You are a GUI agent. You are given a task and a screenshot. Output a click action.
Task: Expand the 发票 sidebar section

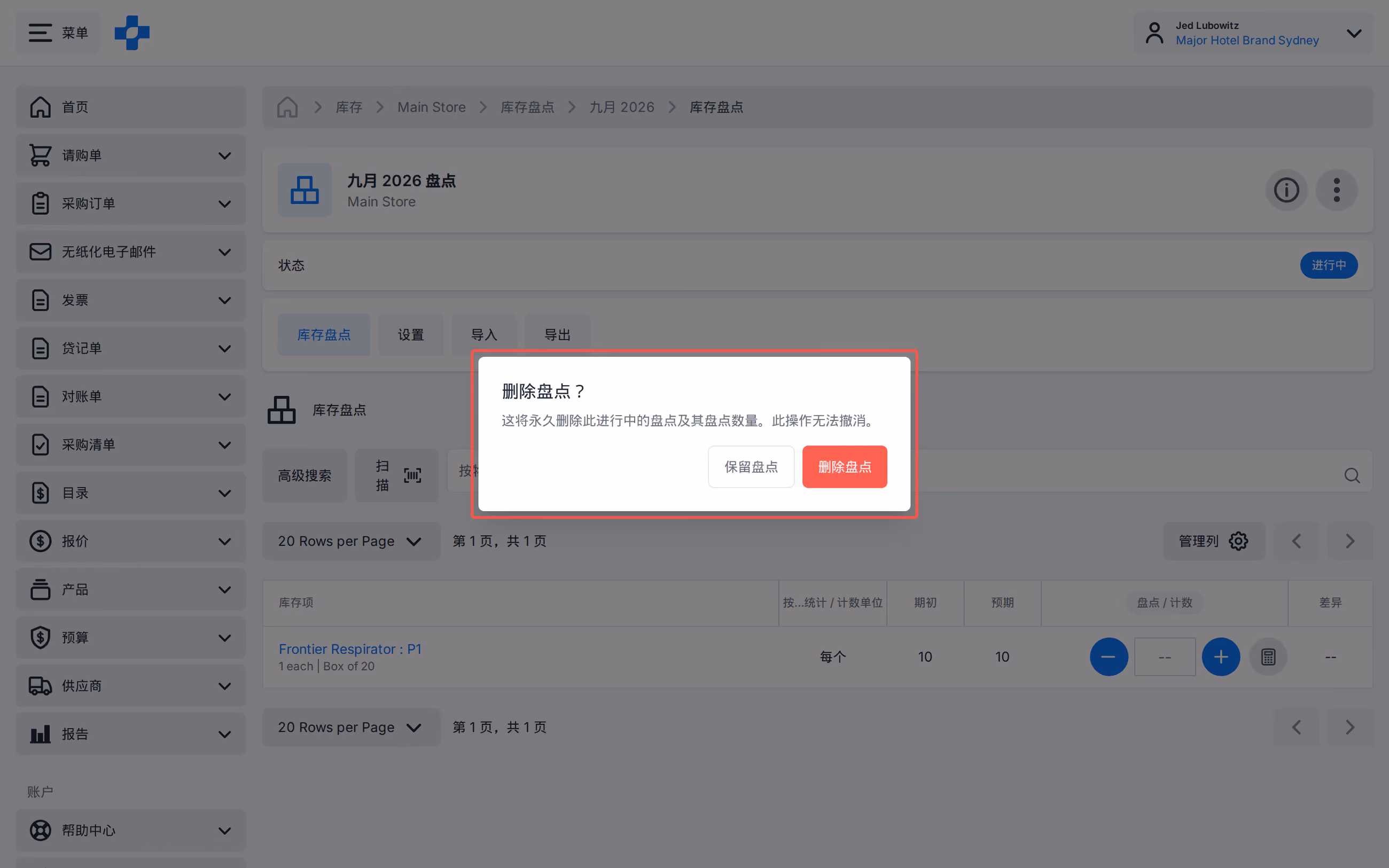(x=131, y=300)
